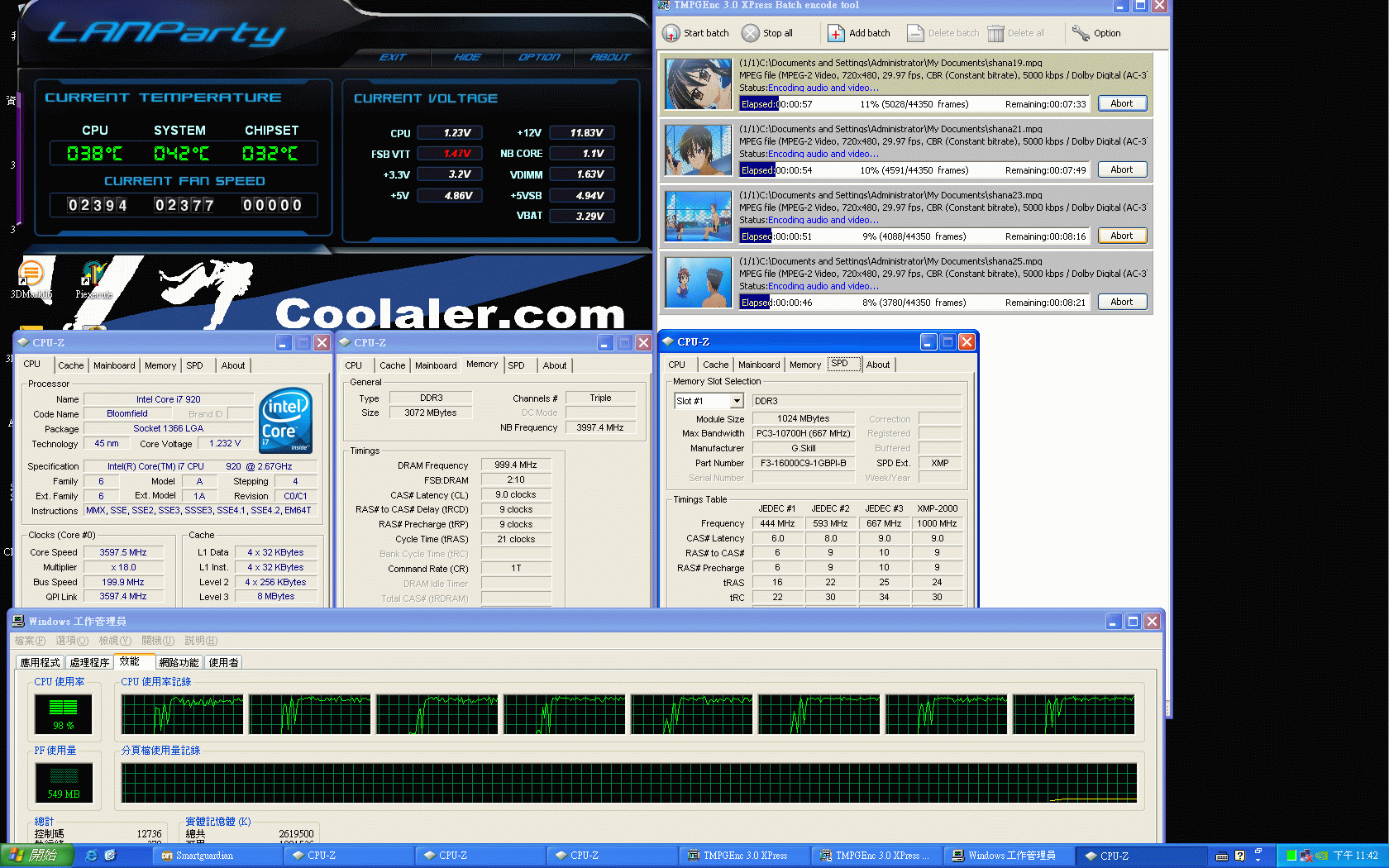The height and width of the screenshot is (868, 1389).
Task: Open Mainboard tab in the CPU-Z processor window
Action: click(114, 365)
